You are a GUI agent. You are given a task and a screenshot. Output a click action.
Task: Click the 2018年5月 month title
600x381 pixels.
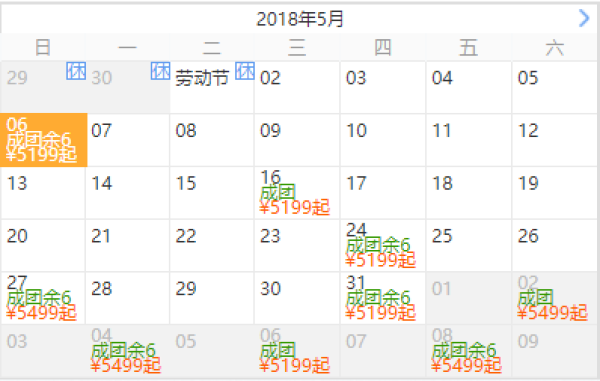(300, 19)
